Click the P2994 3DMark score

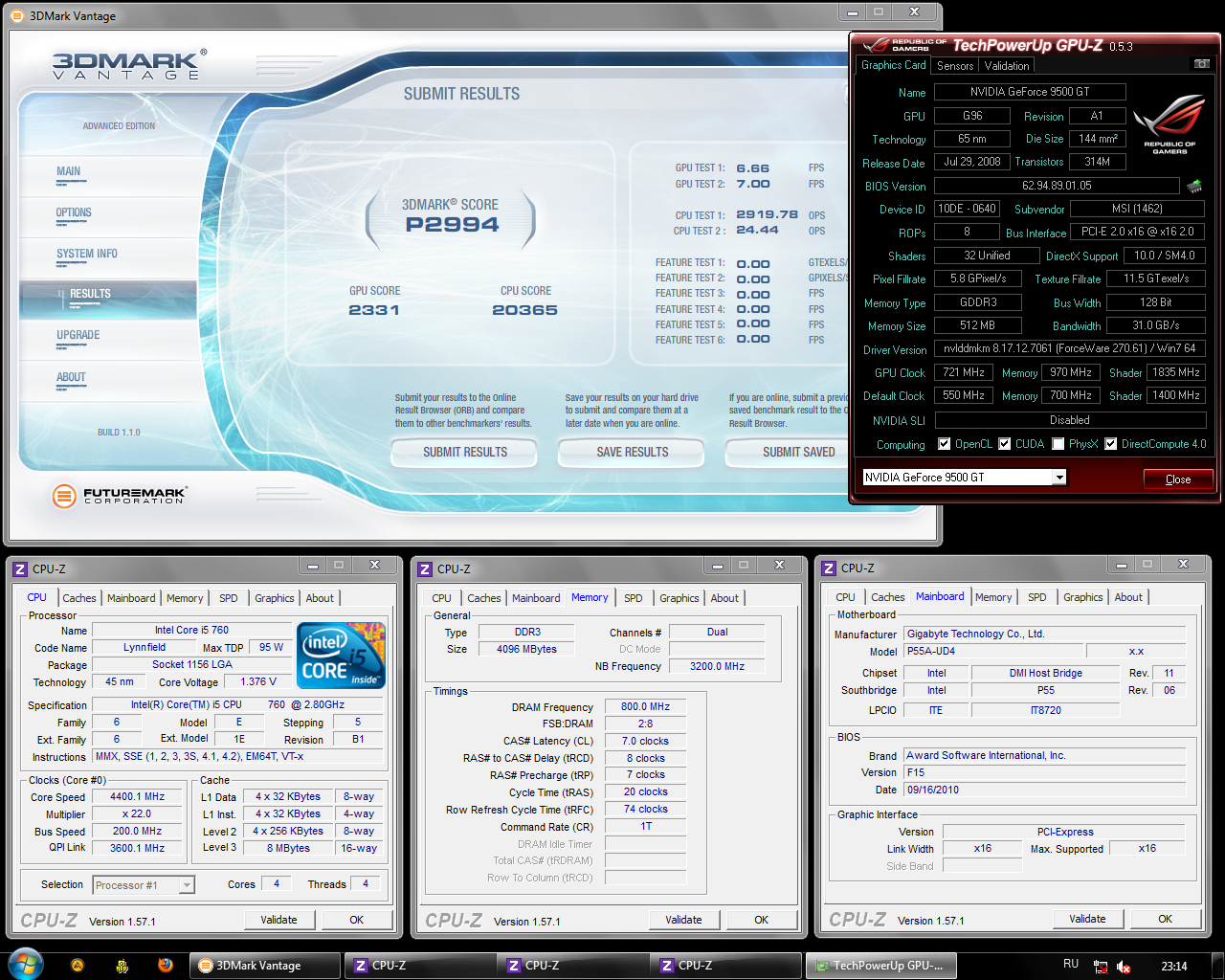[x=452, y=225]
